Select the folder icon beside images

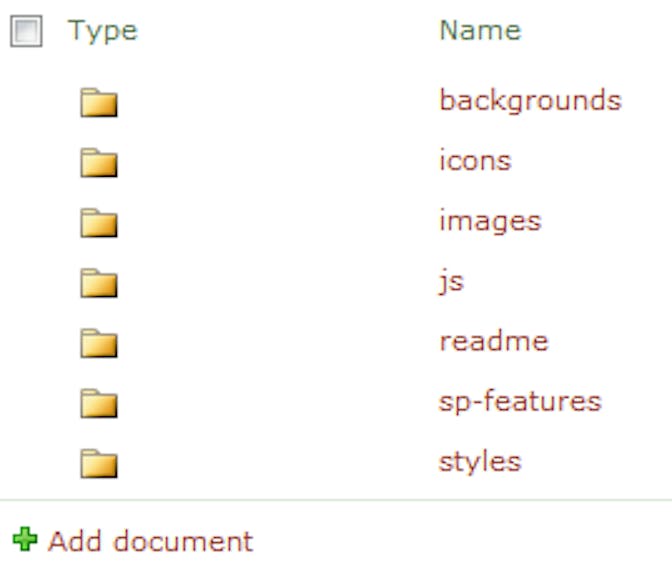(x=99, y=222)
